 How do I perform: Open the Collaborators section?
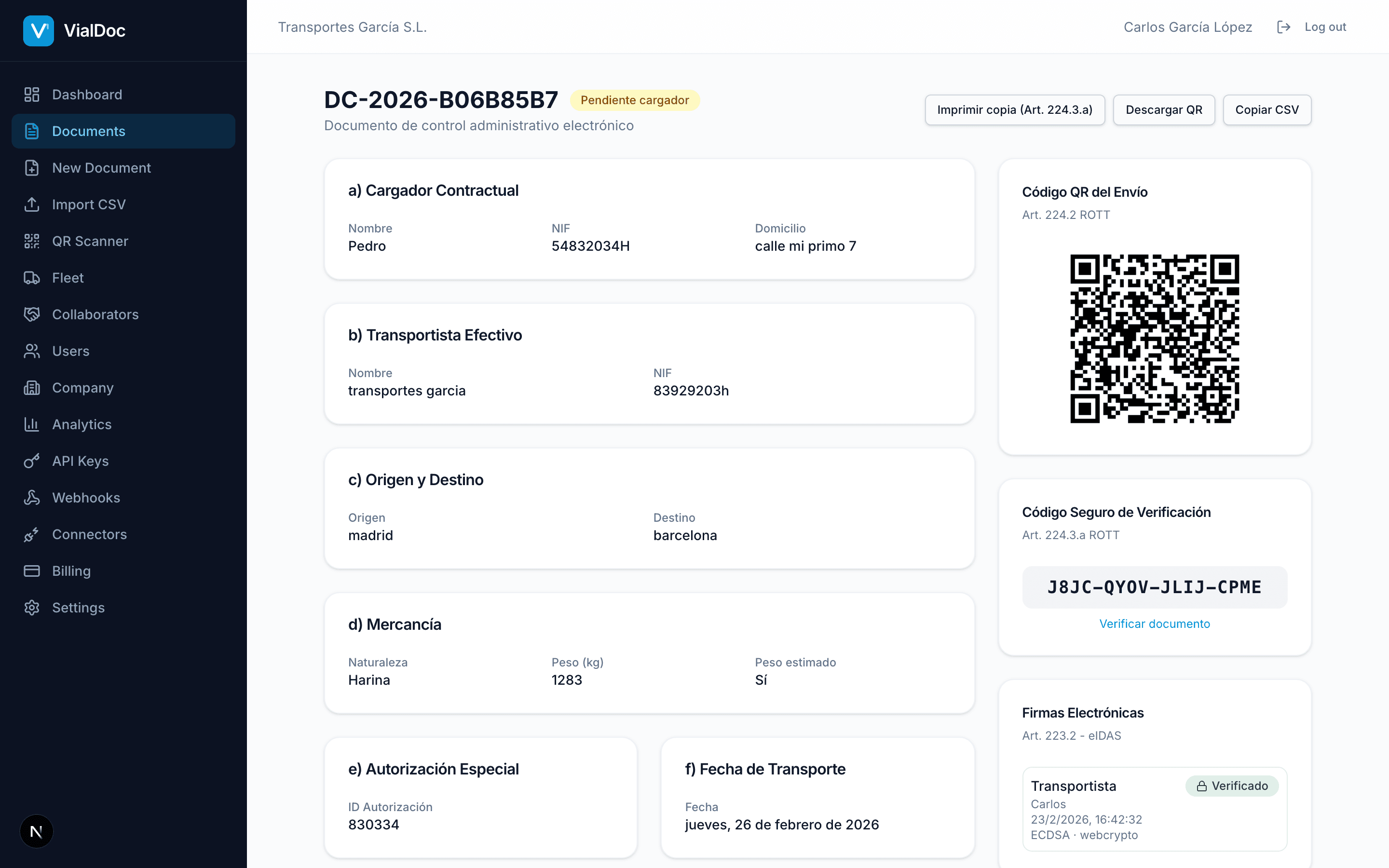95,314
